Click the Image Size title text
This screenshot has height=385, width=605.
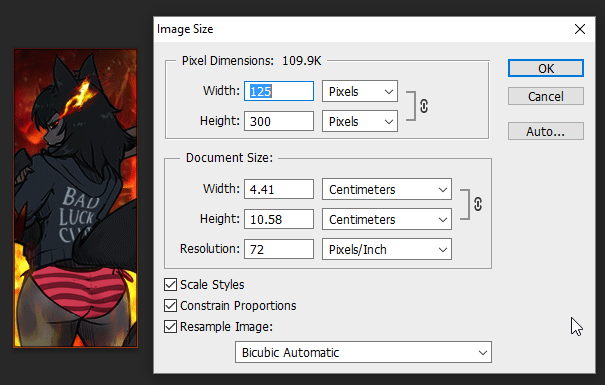185,29
